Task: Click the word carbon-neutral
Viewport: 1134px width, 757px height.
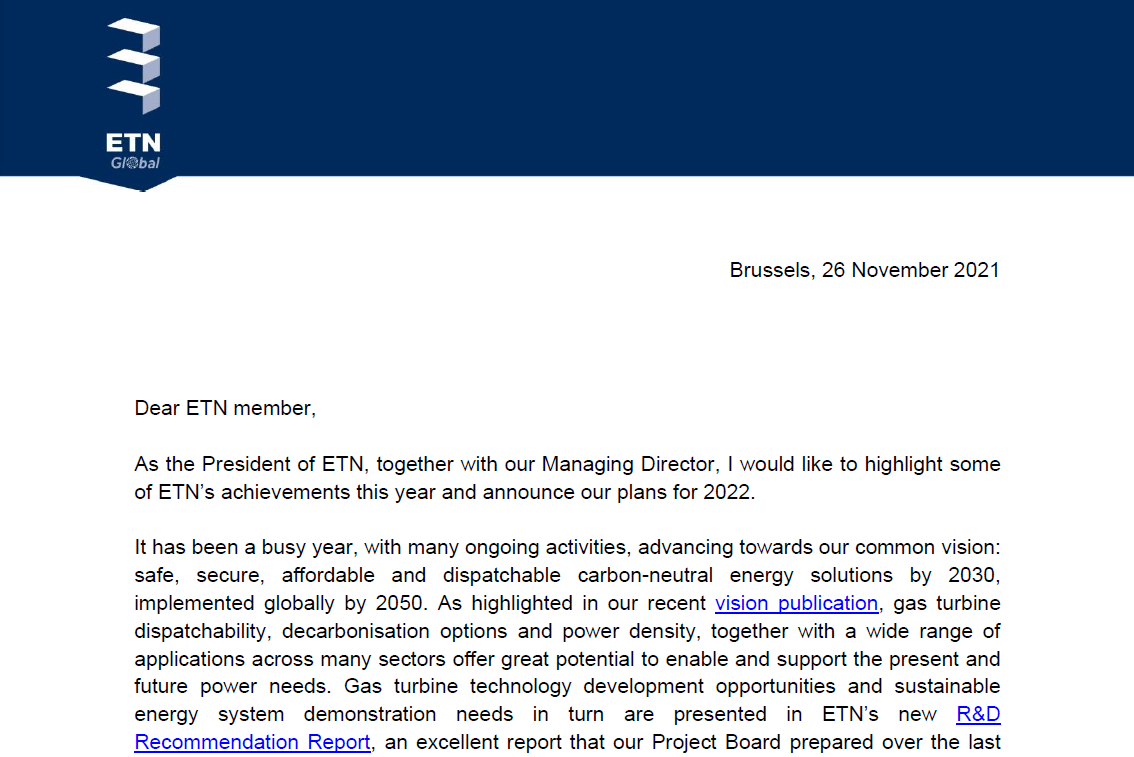Action: click(645, 576)
